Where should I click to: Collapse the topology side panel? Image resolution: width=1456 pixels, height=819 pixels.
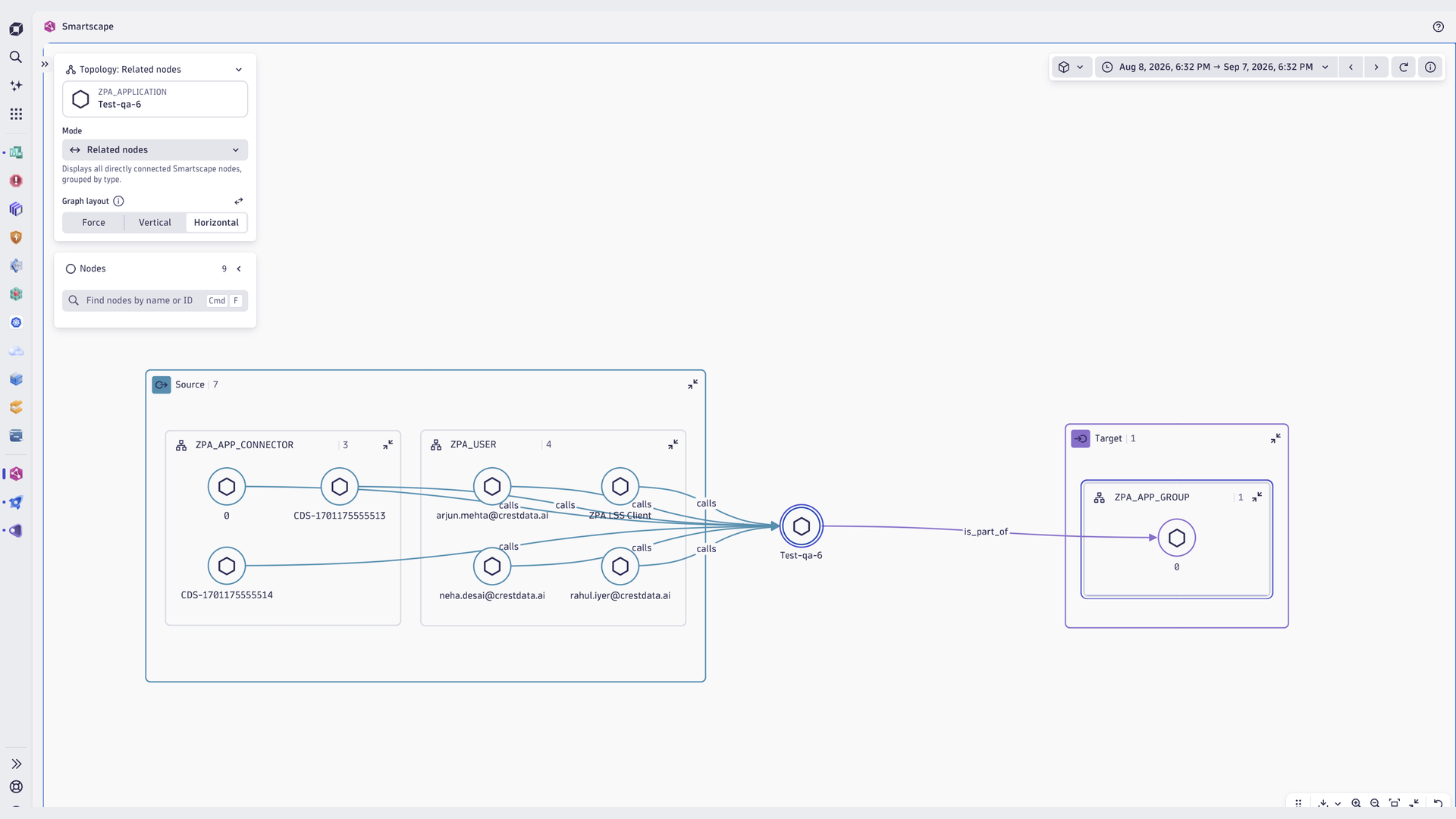[x=45, y=64]
